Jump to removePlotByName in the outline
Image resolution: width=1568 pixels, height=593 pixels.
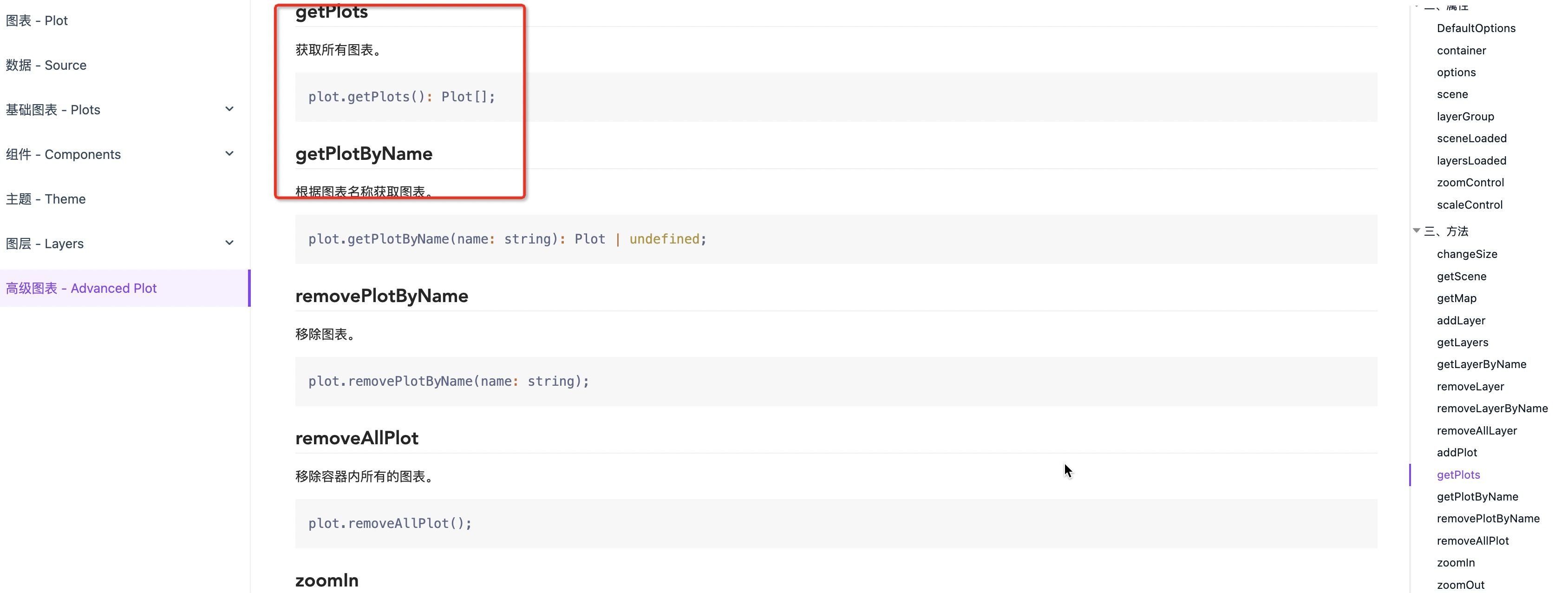(x=1488, y=519)
